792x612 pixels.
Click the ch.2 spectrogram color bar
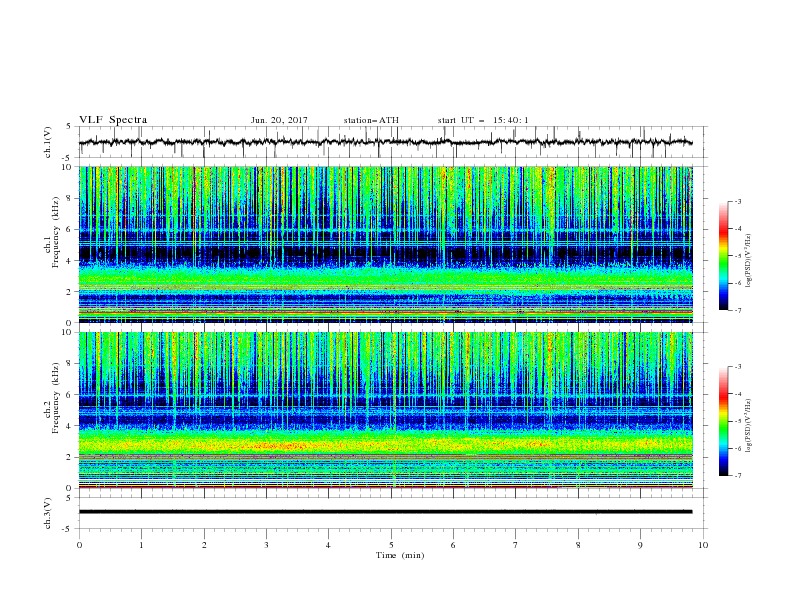tap(723, 421)
